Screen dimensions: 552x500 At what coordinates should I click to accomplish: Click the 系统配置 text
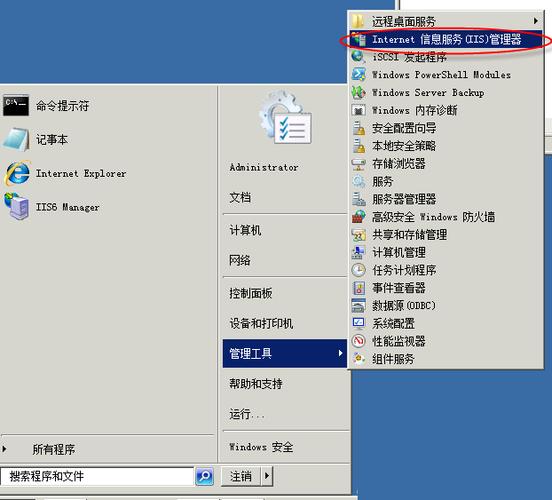pyautogui.click(x=393, y=323)
